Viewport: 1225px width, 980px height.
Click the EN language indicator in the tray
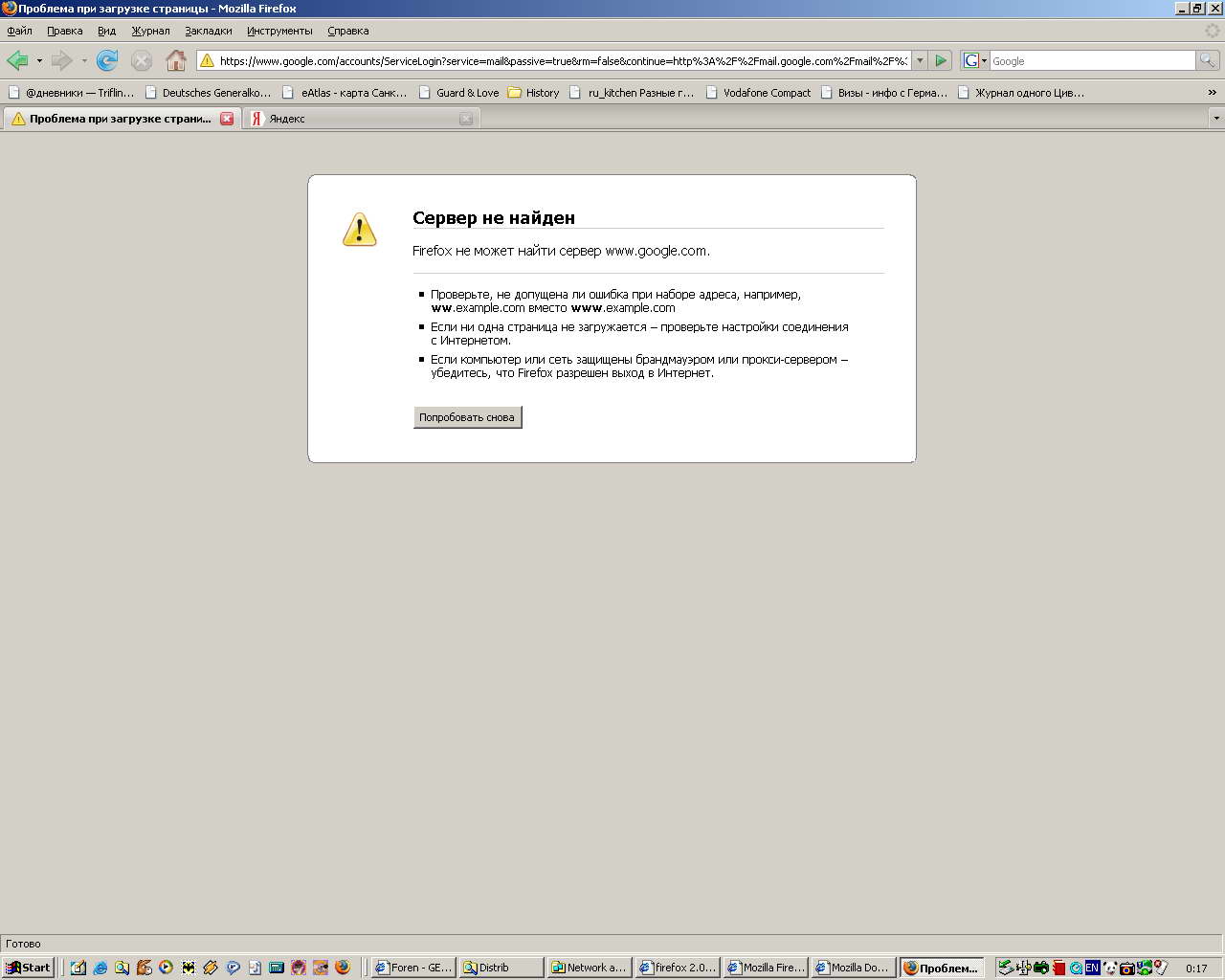pyautogui.click(x=1092, y=968)
